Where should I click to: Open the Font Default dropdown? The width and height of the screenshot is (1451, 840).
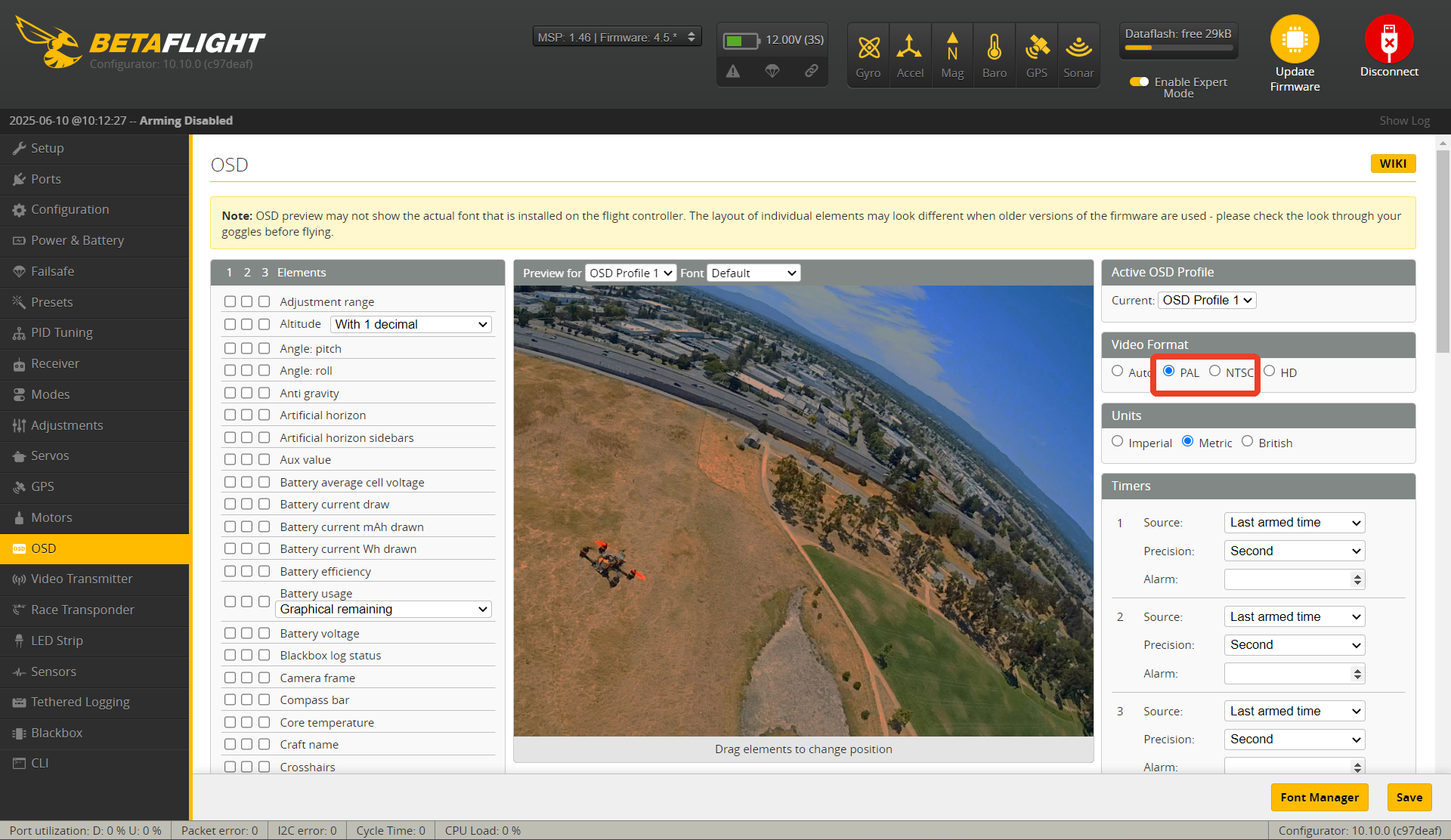click(753, 273)
